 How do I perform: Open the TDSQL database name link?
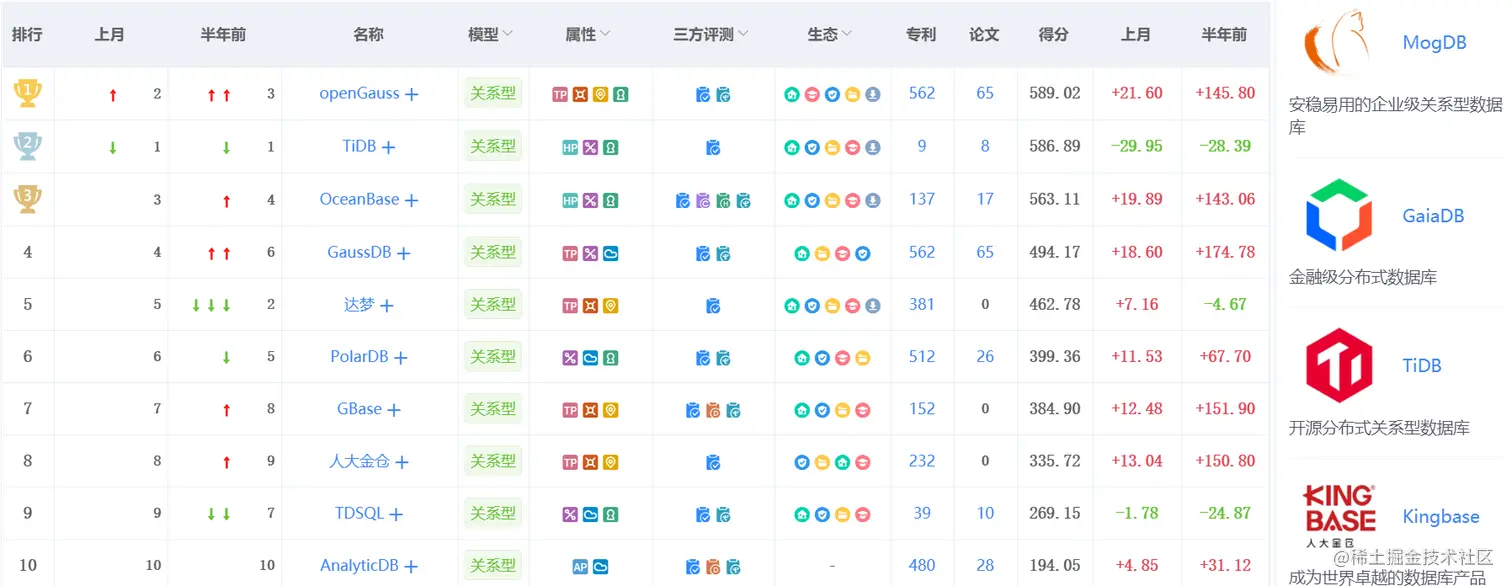(359, 513)
